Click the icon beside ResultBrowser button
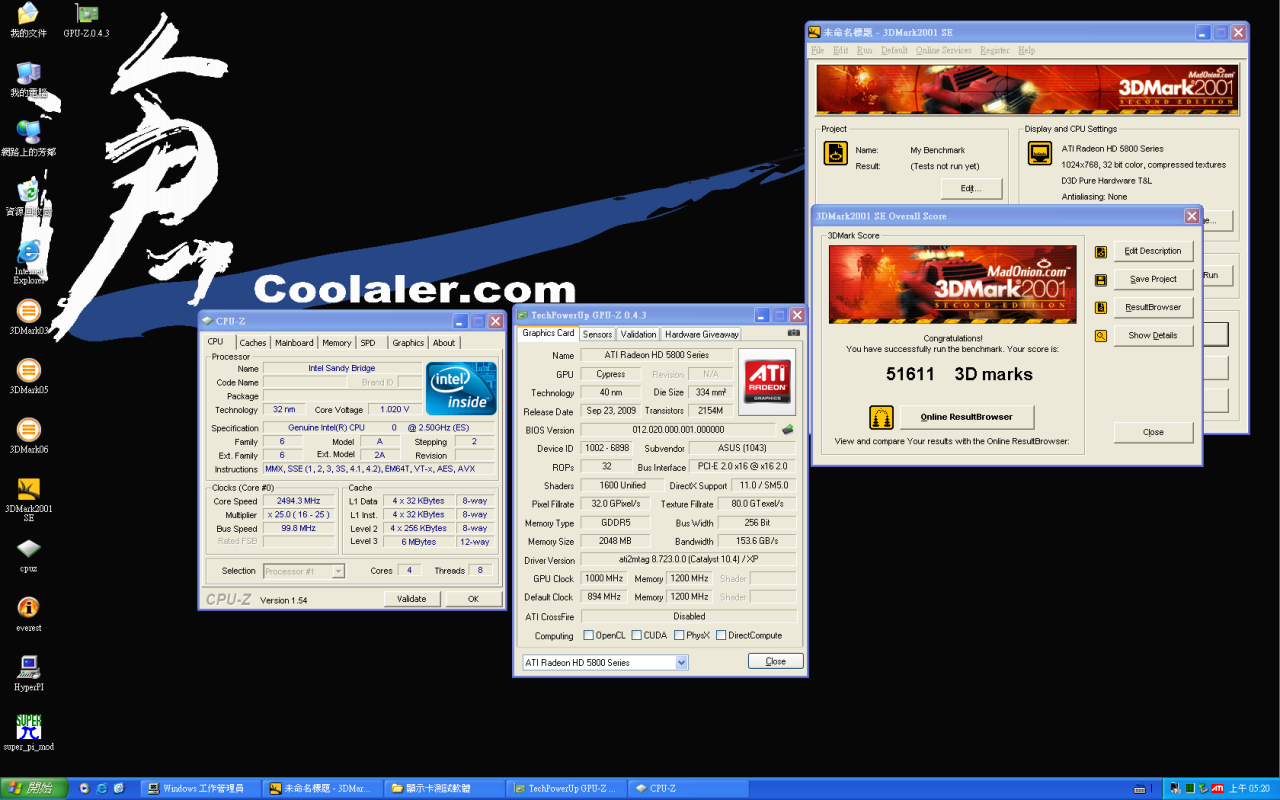1280x800 pixels. click(x=1101, y=308)
